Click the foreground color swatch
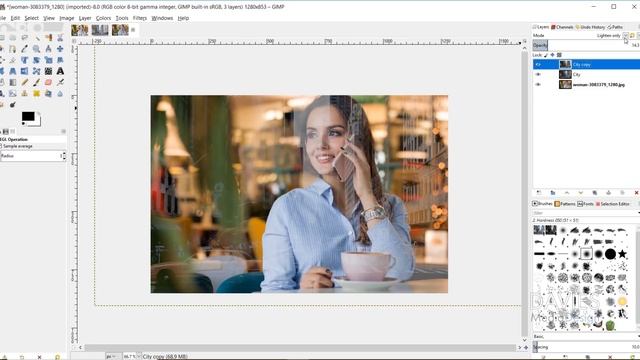Screen dimensions: 640x360 28,116
